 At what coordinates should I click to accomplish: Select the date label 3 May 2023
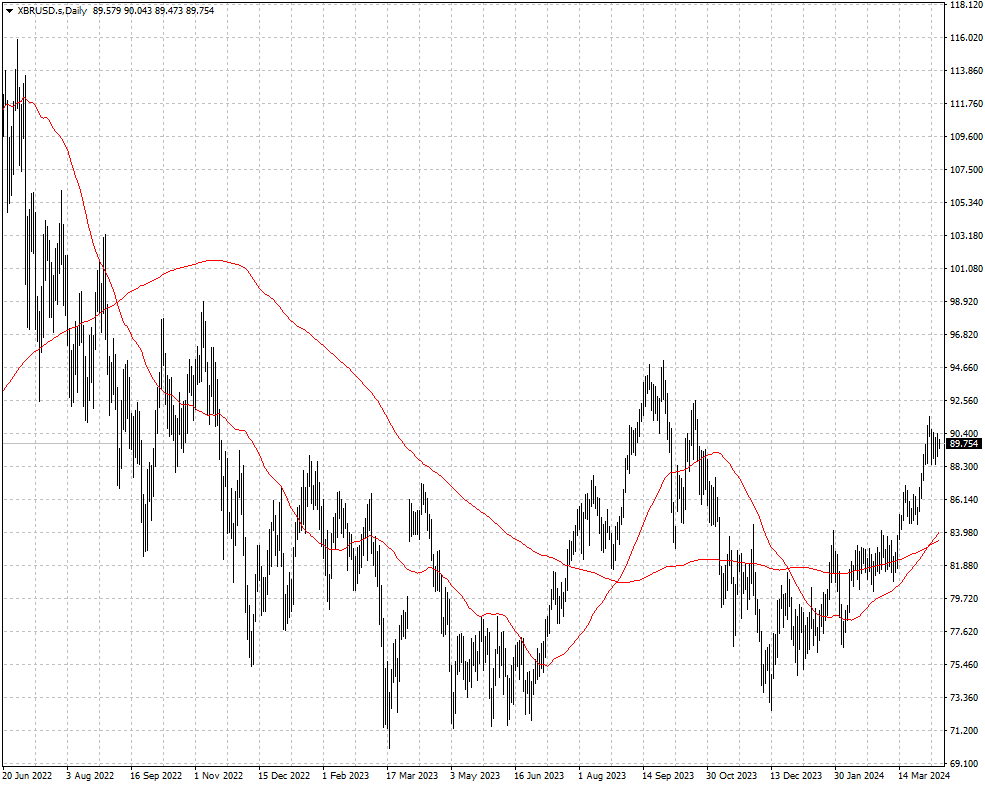pos(475,775)
